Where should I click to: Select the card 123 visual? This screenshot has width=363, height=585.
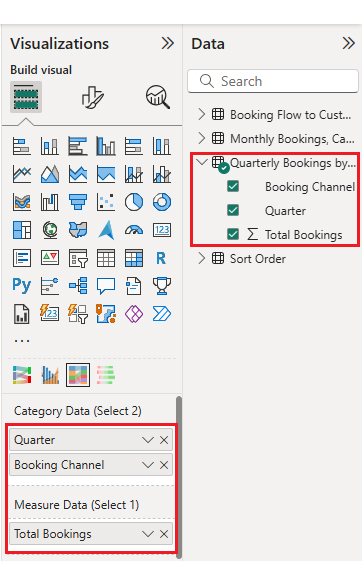pyautogui.click(x=162, y=230)
